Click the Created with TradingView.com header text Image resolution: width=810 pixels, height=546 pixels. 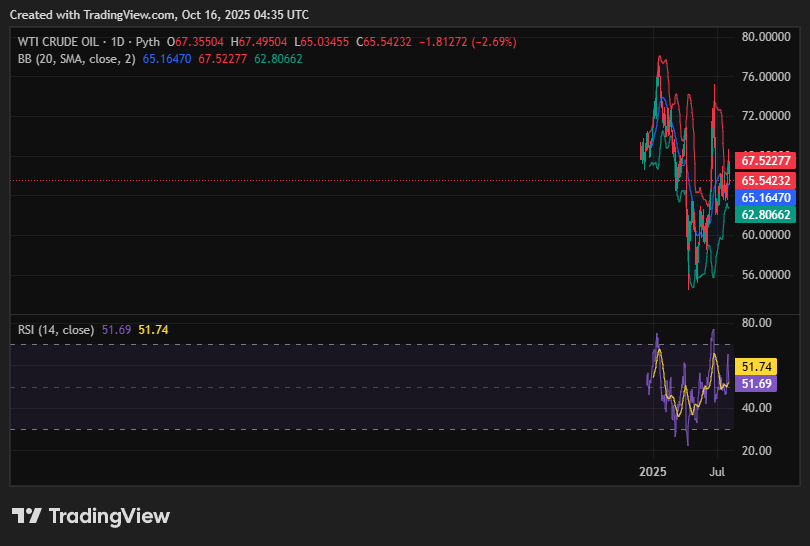point(160,14)
